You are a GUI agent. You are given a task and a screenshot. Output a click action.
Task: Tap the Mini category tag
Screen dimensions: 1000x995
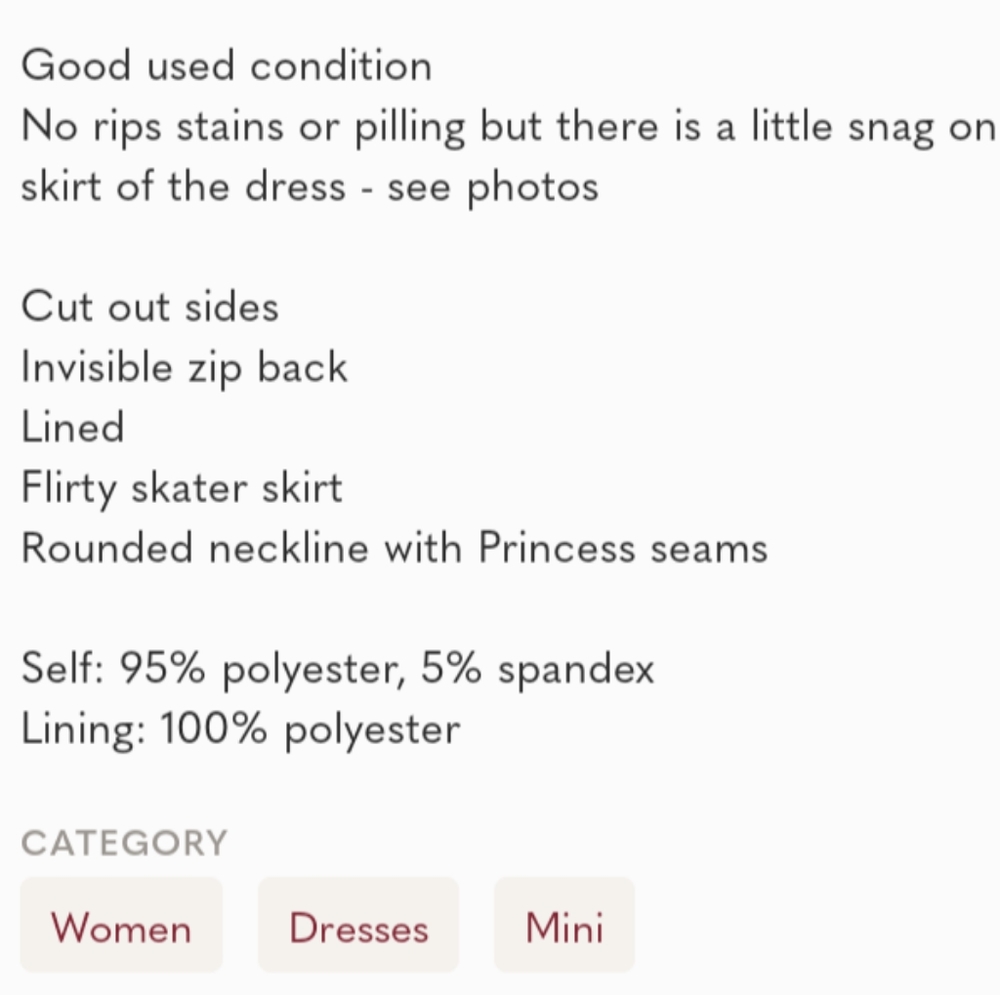(x=564, y=926)
